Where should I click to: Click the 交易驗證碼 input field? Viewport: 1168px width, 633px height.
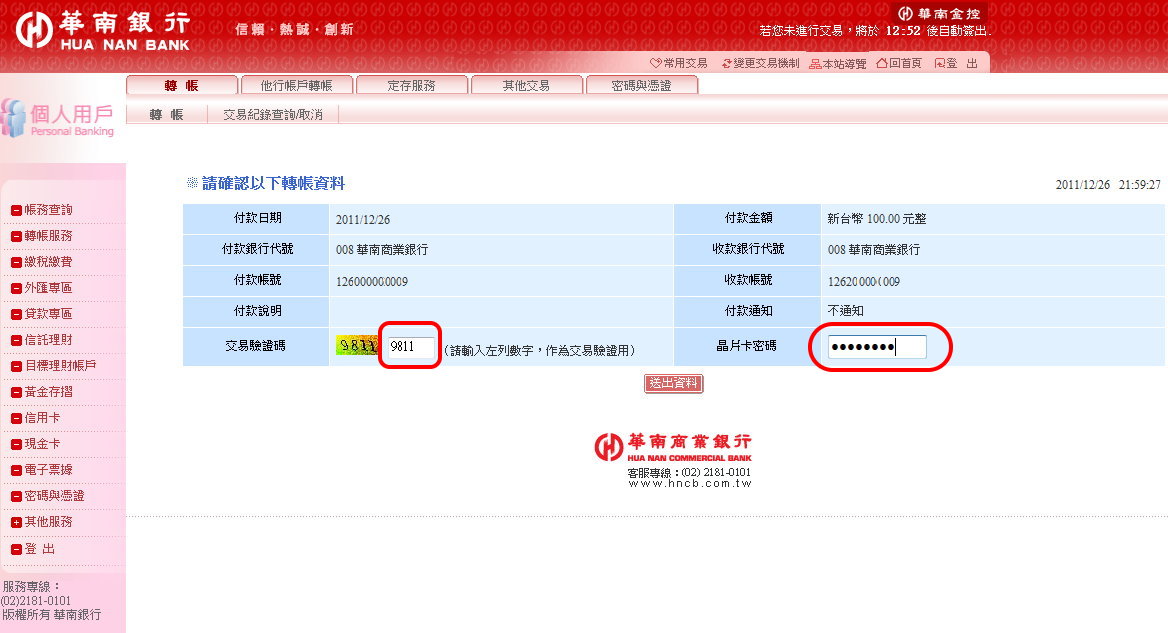click(x=411, y=346)
